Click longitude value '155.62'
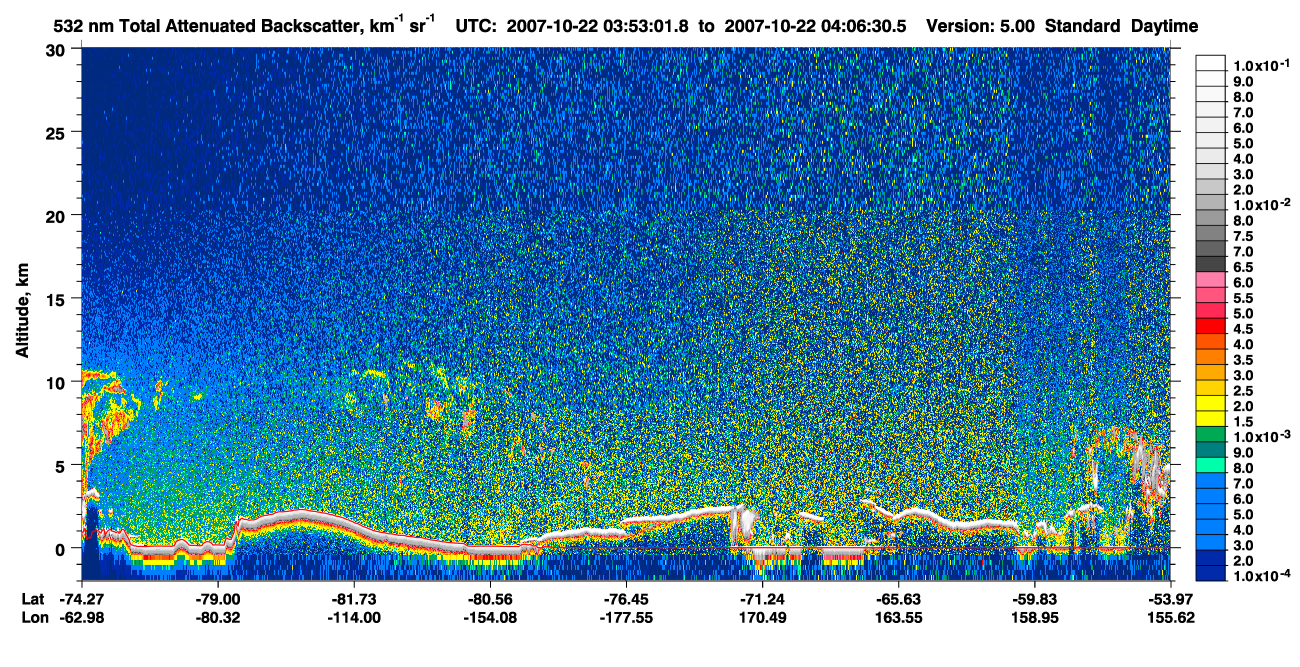 1172,618
